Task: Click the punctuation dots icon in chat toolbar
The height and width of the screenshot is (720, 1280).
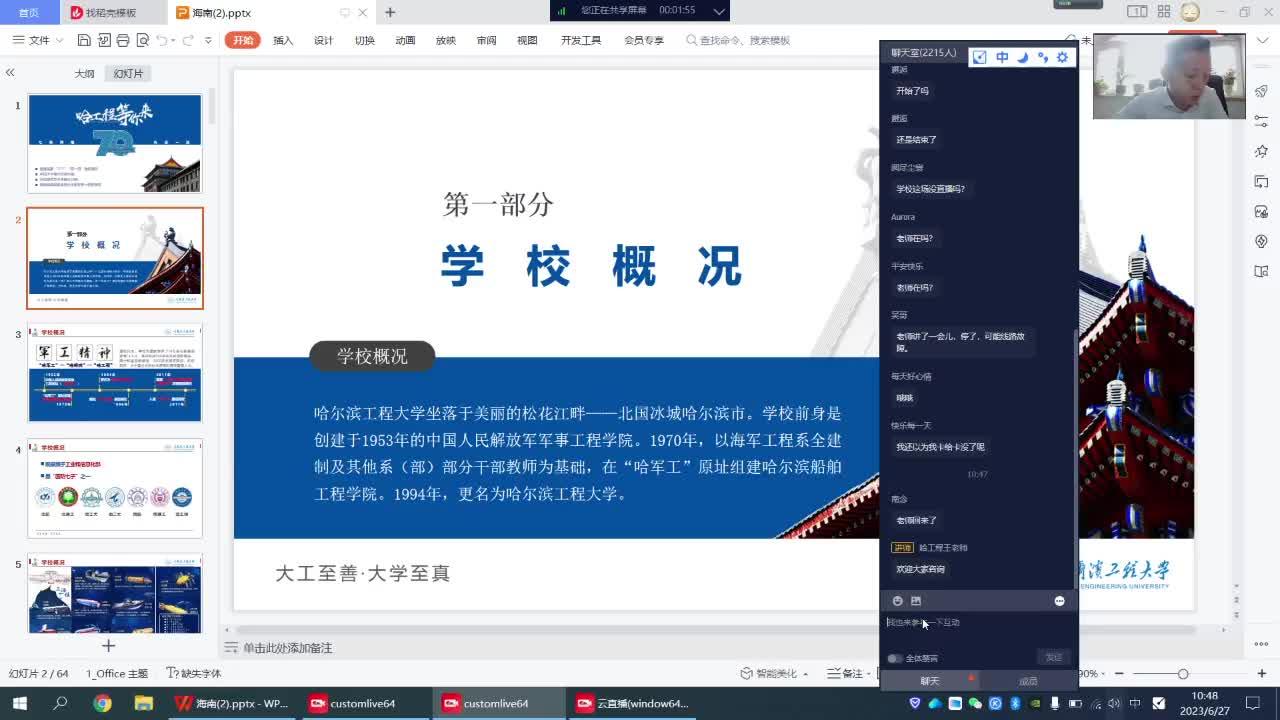Action: 1043,58
